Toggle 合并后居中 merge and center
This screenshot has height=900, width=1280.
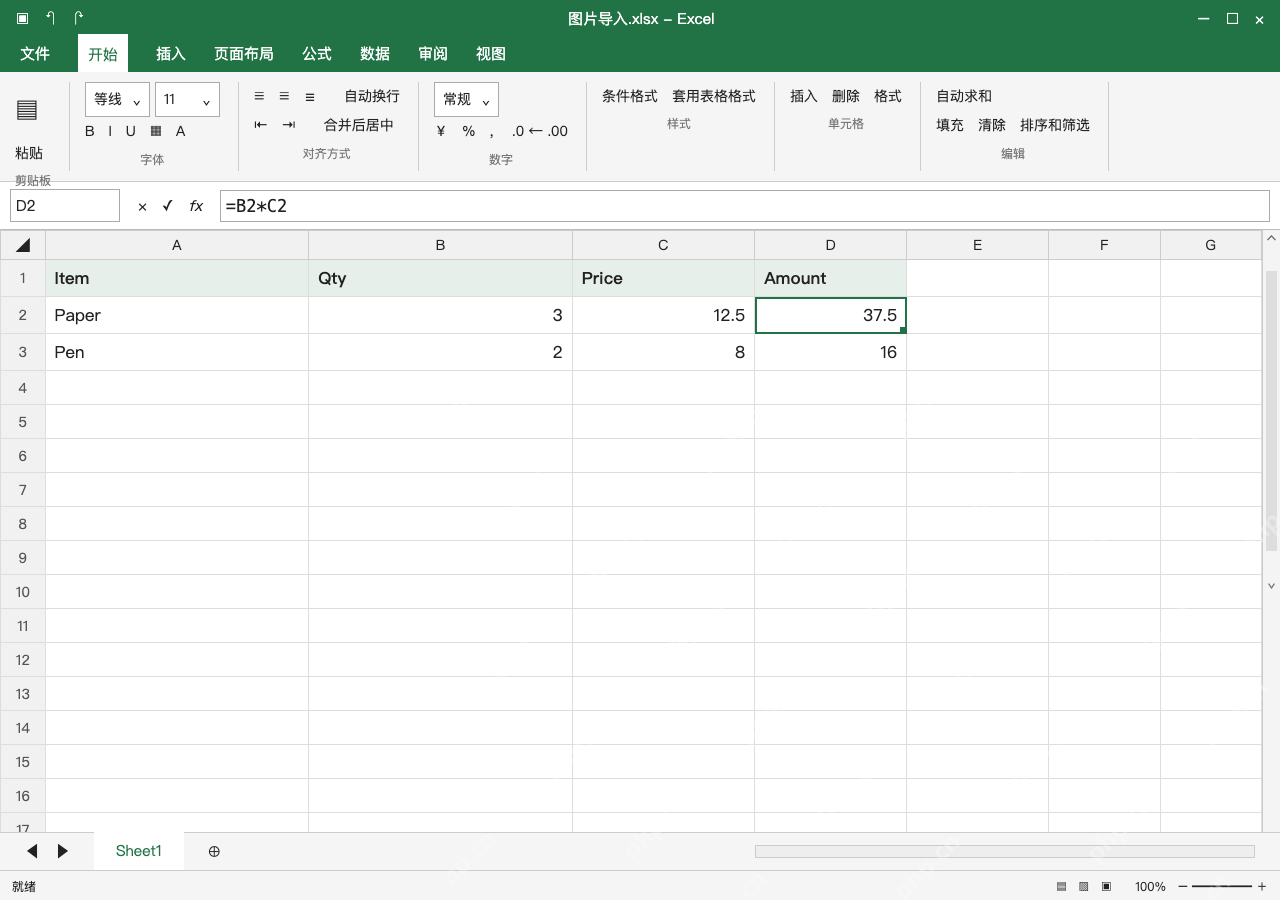click(359, 125)
